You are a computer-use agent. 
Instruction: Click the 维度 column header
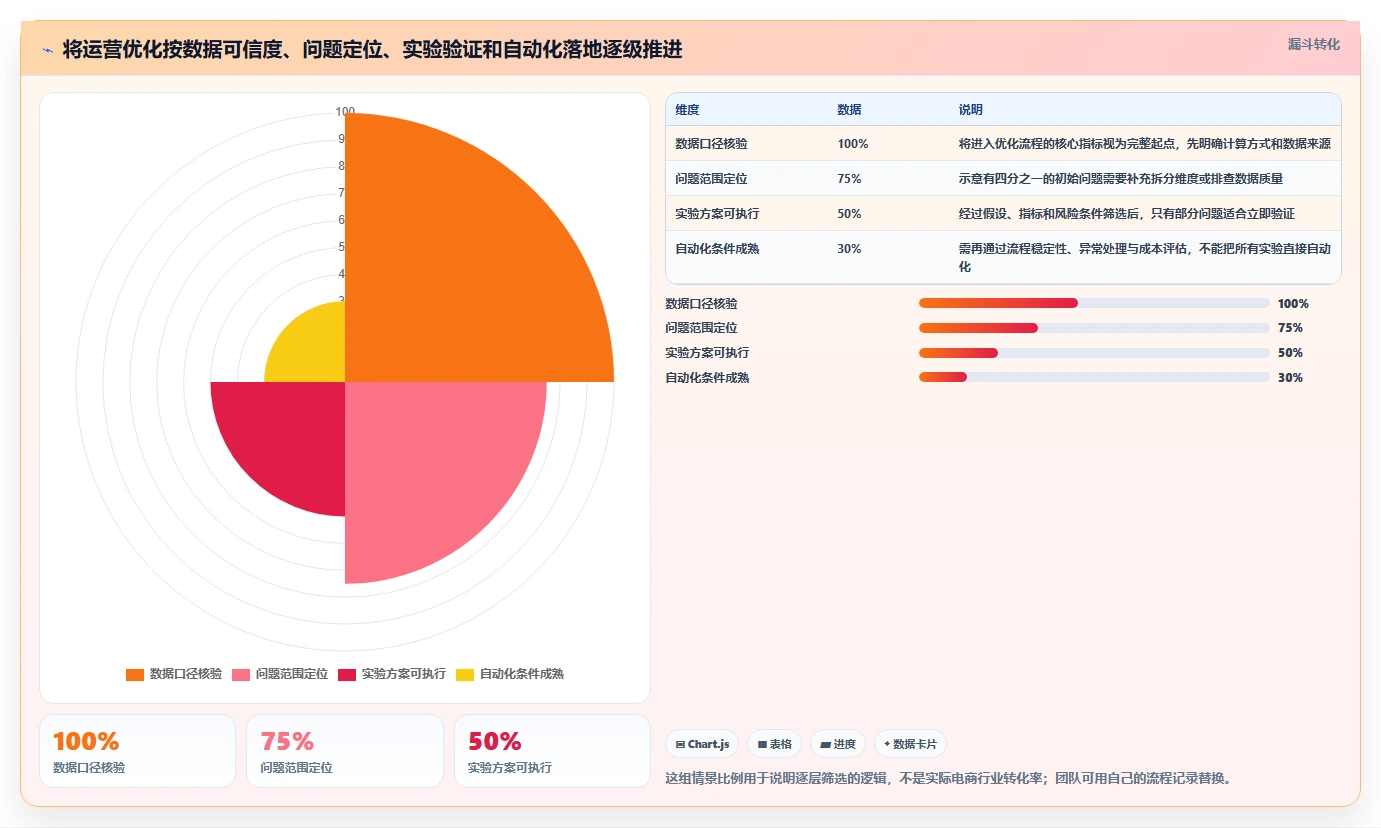(687, 110)
